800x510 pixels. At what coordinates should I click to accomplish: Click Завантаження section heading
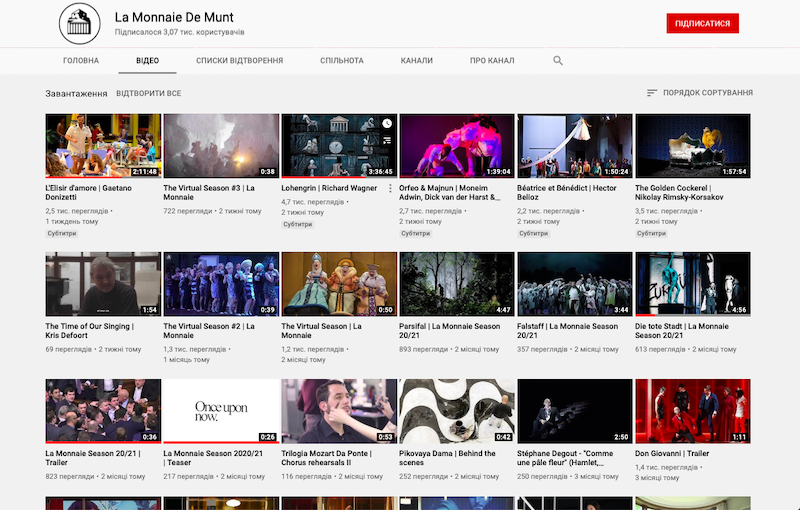click(x=77, y=93)
